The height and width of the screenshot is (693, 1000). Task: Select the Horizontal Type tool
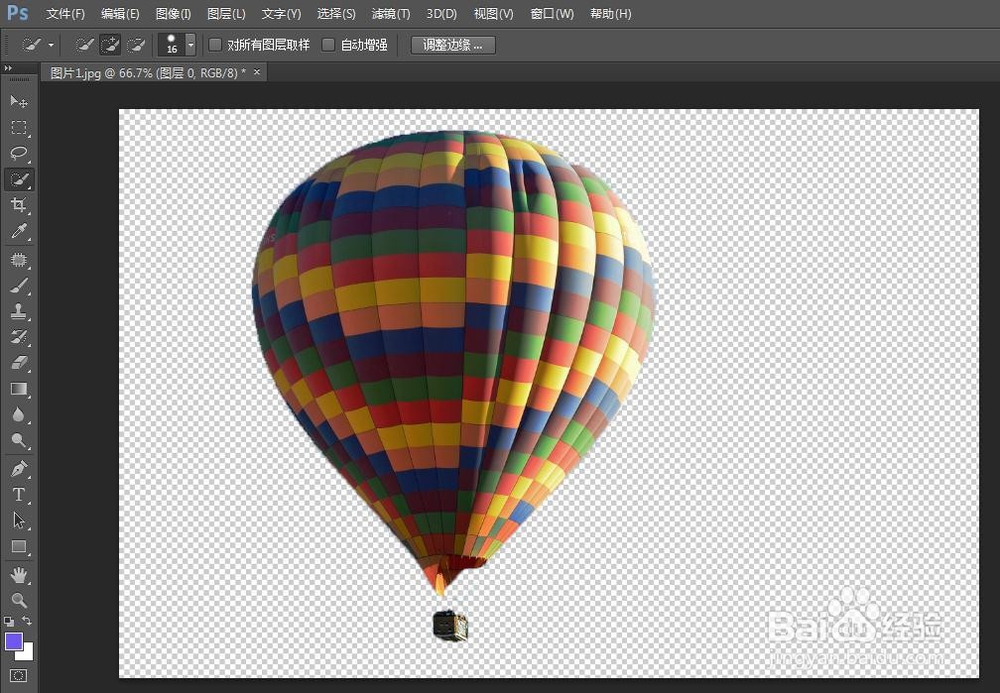point(19,493)
